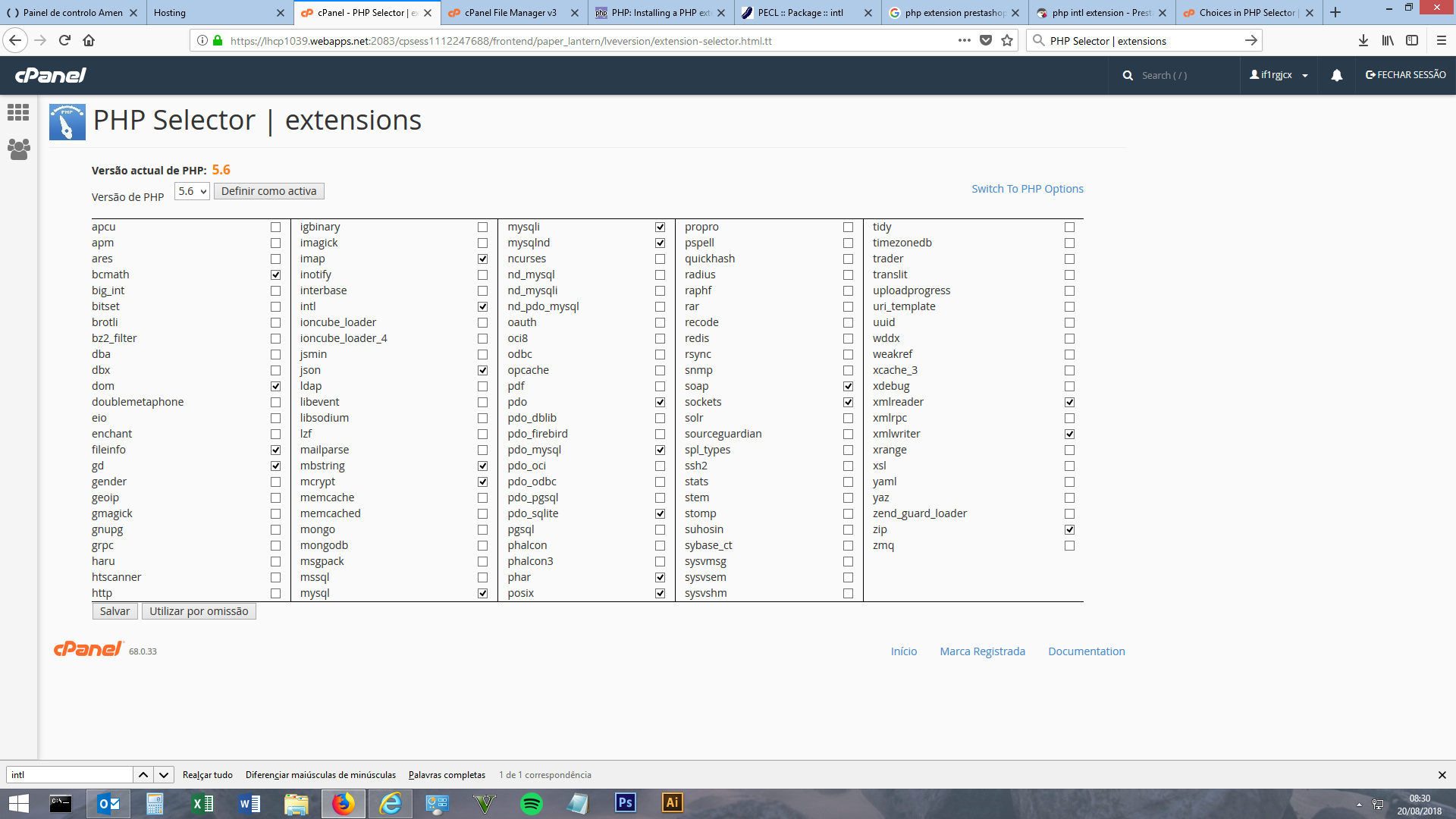Expand the if1rgjcx user account menu
1456x819 pixels.
click(x=1279, y=75)
